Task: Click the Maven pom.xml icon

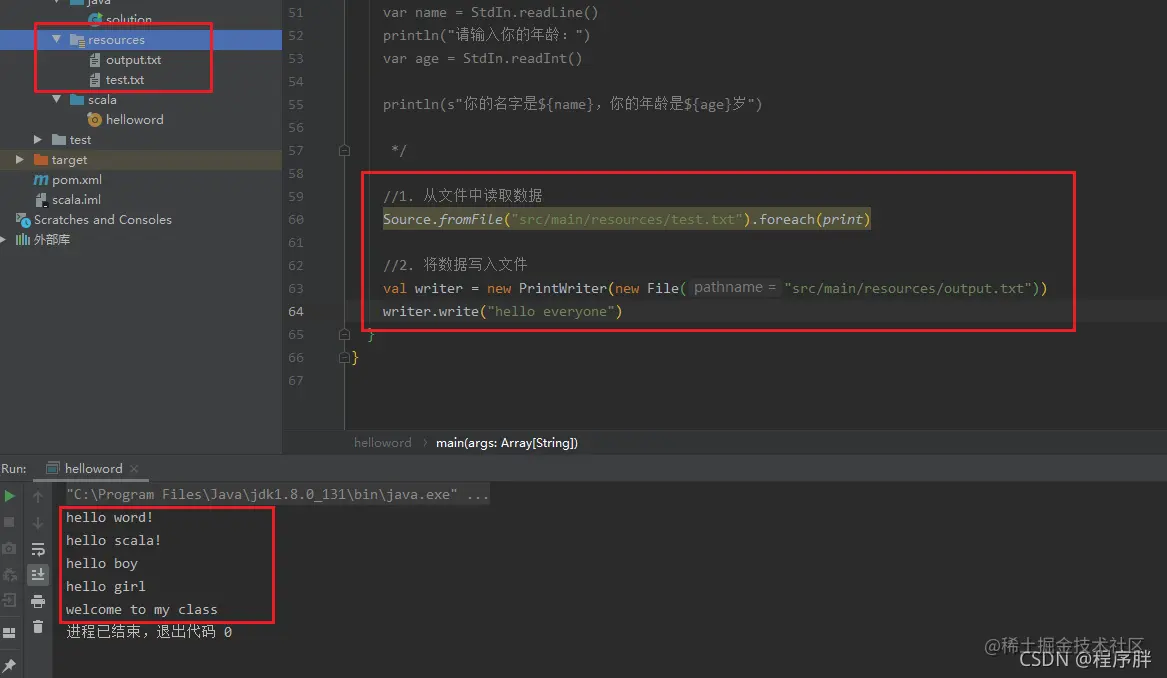Action: 41,179
